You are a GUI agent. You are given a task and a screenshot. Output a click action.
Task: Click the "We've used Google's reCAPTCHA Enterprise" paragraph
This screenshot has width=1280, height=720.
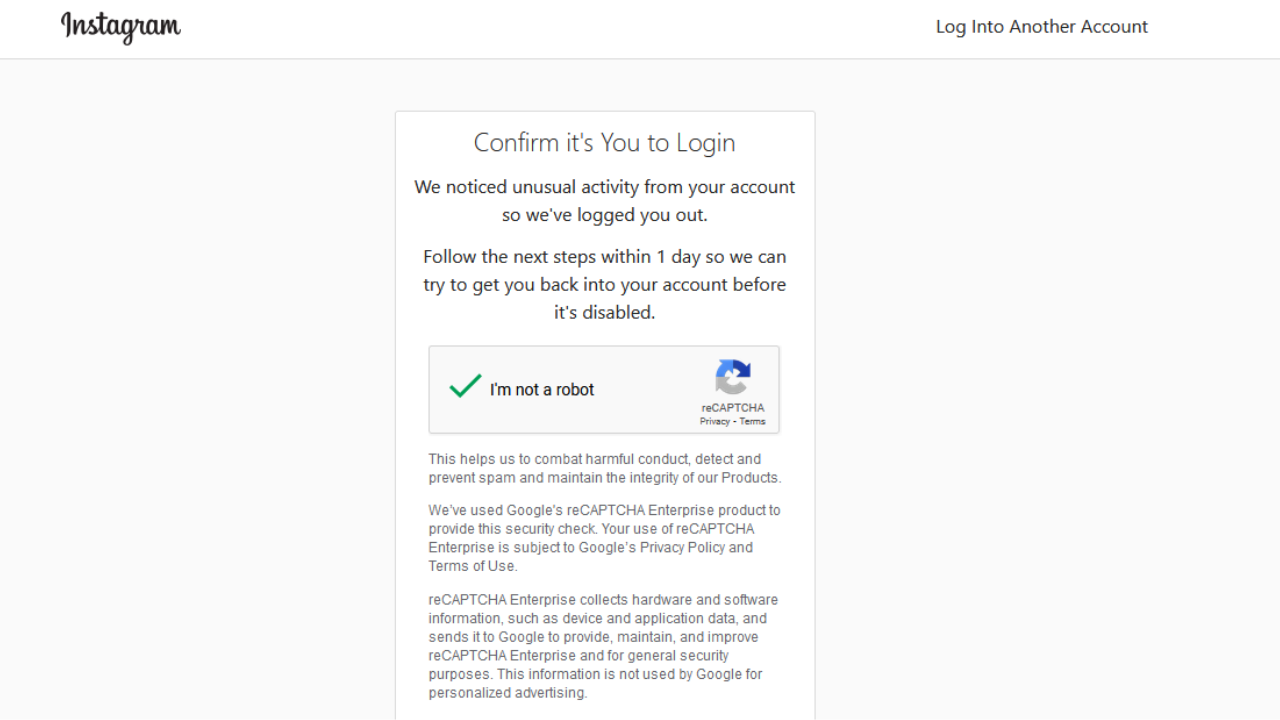pos(605,538)
